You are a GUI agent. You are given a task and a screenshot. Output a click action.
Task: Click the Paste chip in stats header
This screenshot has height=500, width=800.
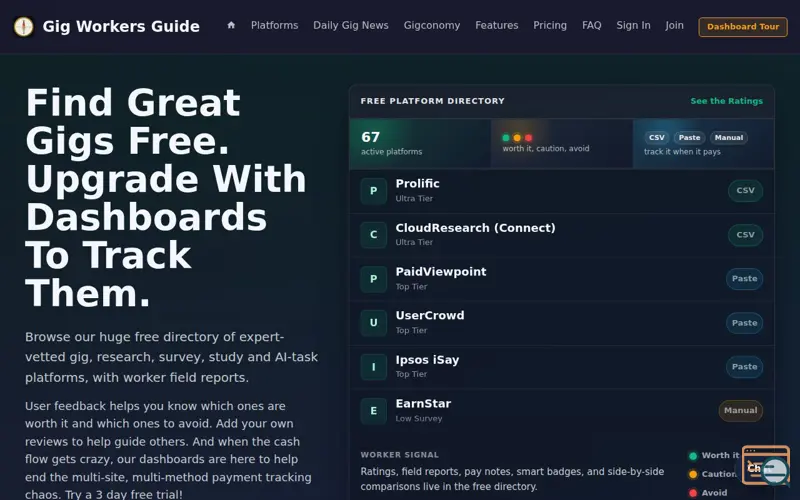tap(689, 138)
